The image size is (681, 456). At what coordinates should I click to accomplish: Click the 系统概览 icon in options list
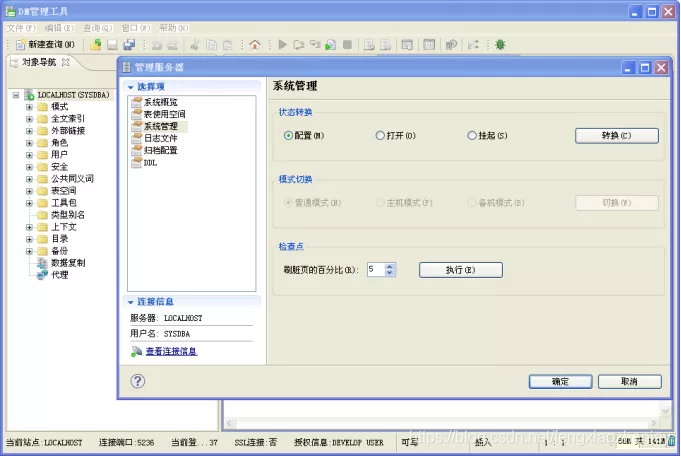137,102
